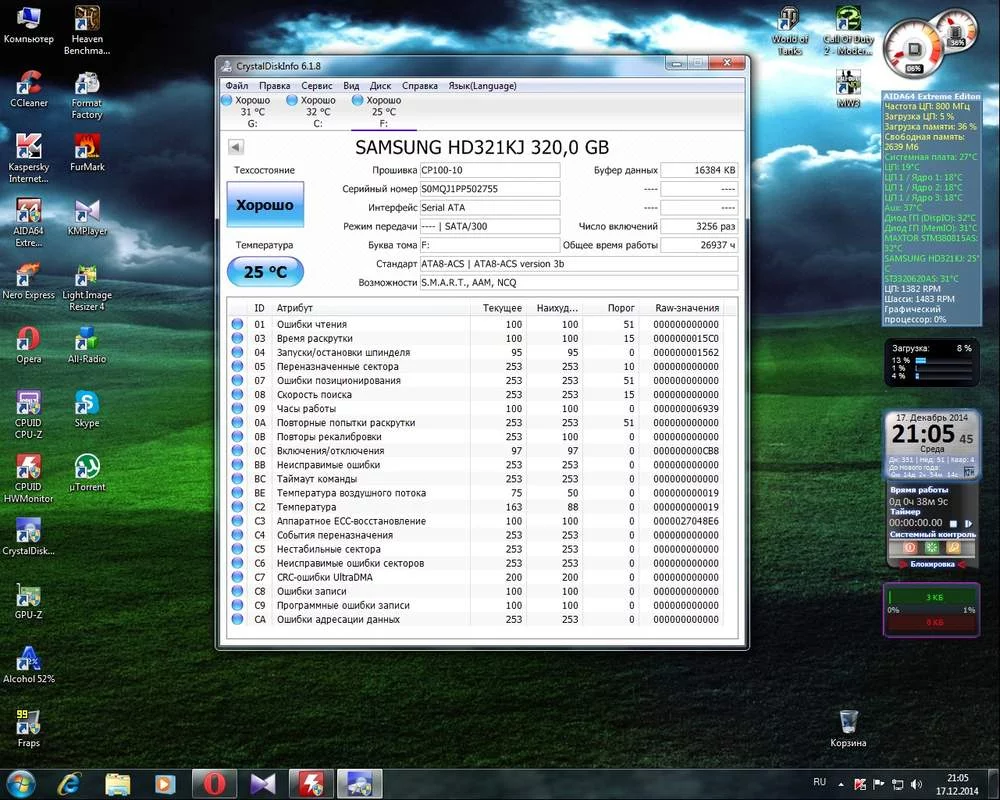Select disk G: tab at 31 °C
1000x800 pixels.
252,111
